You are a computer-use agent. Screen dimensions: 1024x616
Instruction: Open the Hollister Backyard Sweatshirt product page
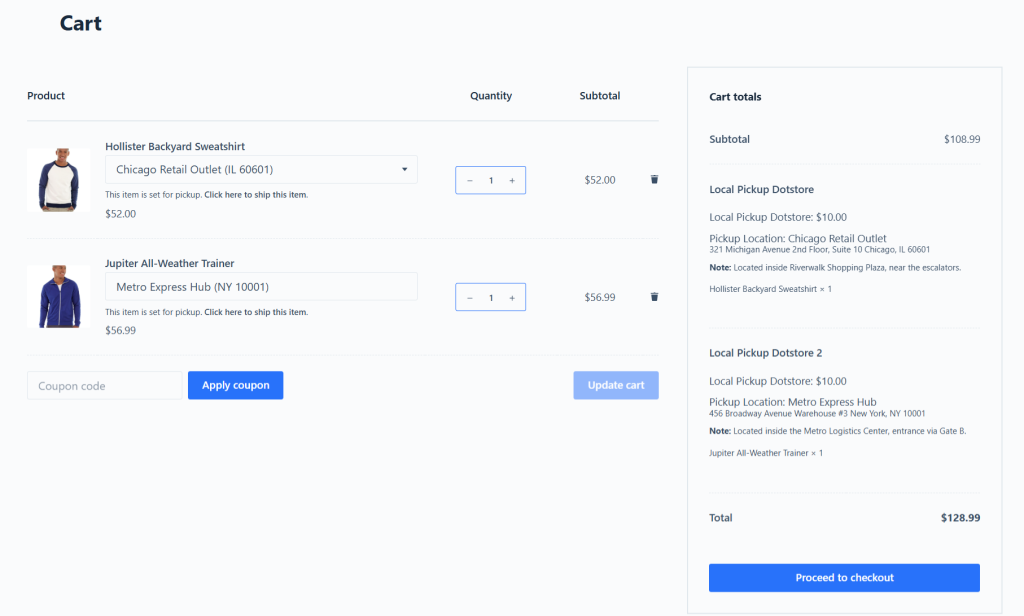click(175, 146)
